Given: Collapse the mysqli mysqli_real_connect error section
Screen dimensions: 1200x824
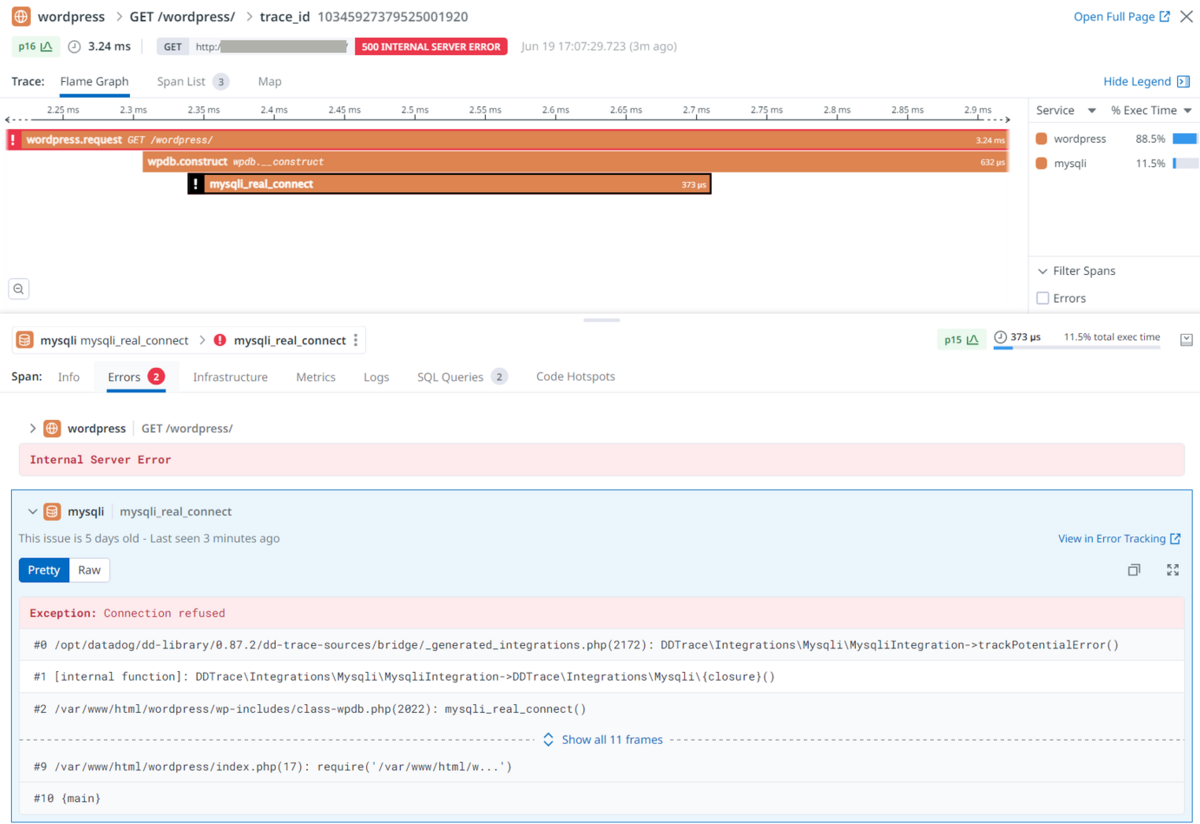Looking at the screenshot, I should point(33,512).
